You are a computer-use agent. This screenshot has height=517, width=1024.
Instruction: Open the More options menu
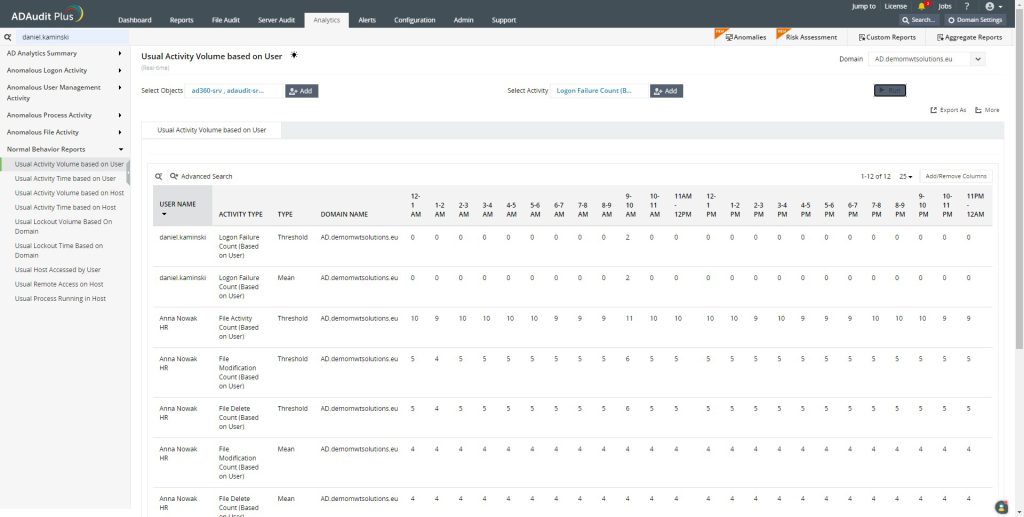(987, 110)
